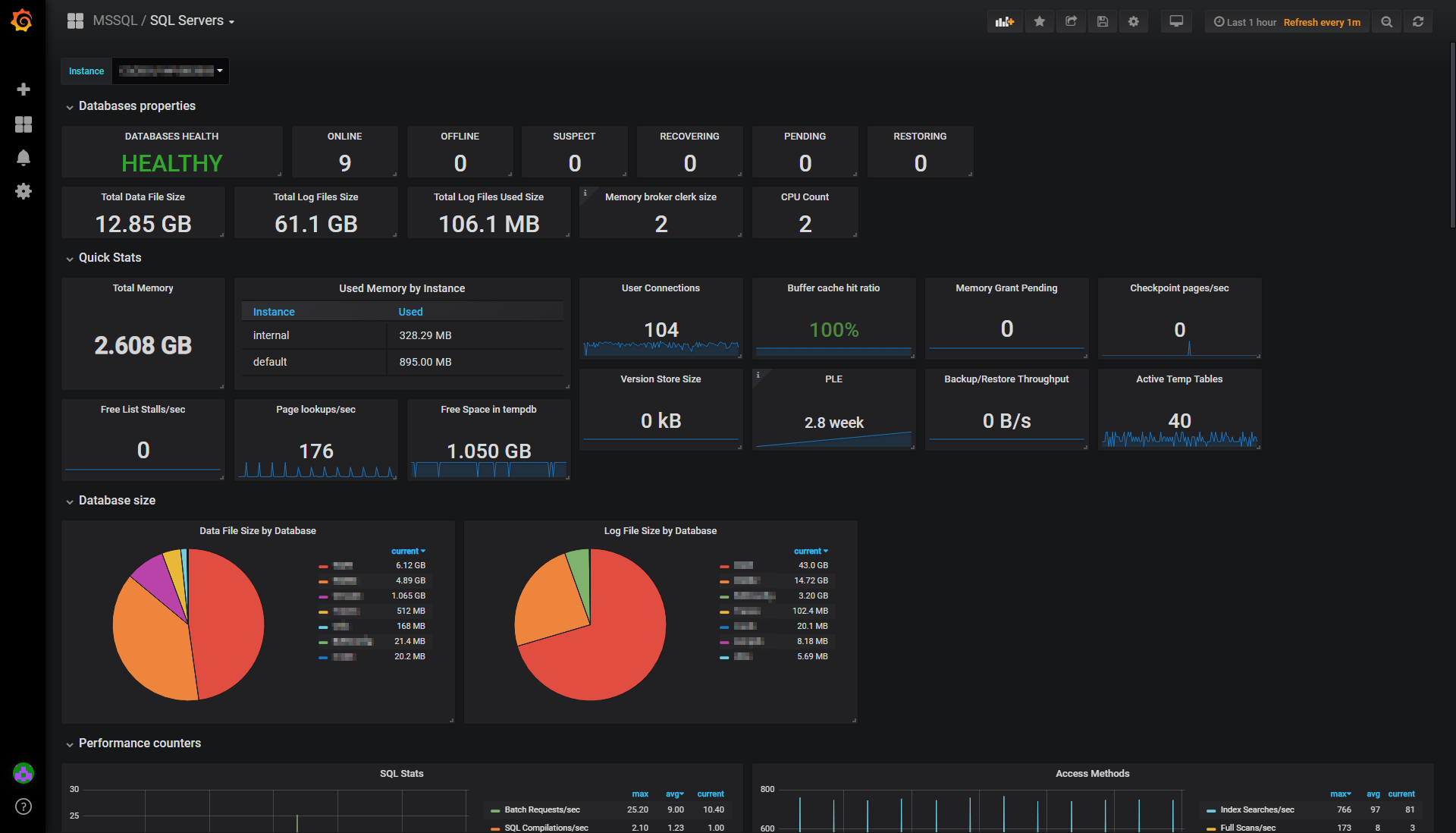Click the Help question mark icon

coord(24,806)
